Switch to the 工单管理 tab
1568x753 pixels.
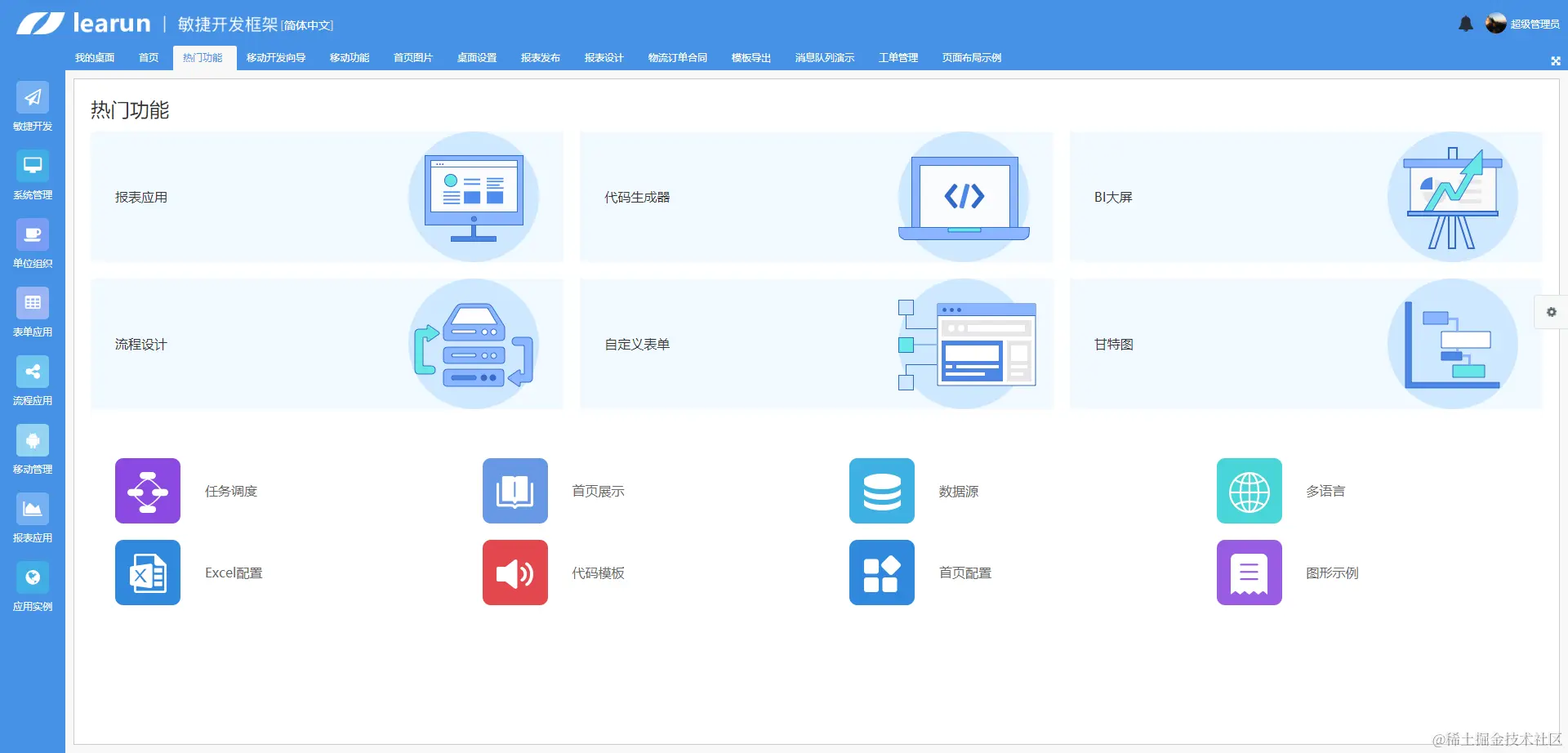click(898, 58)
